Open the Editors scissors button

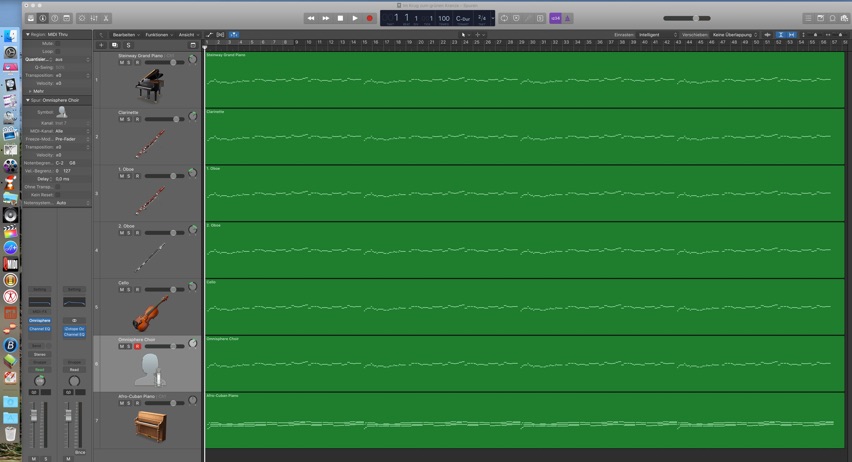click(106, 18)
